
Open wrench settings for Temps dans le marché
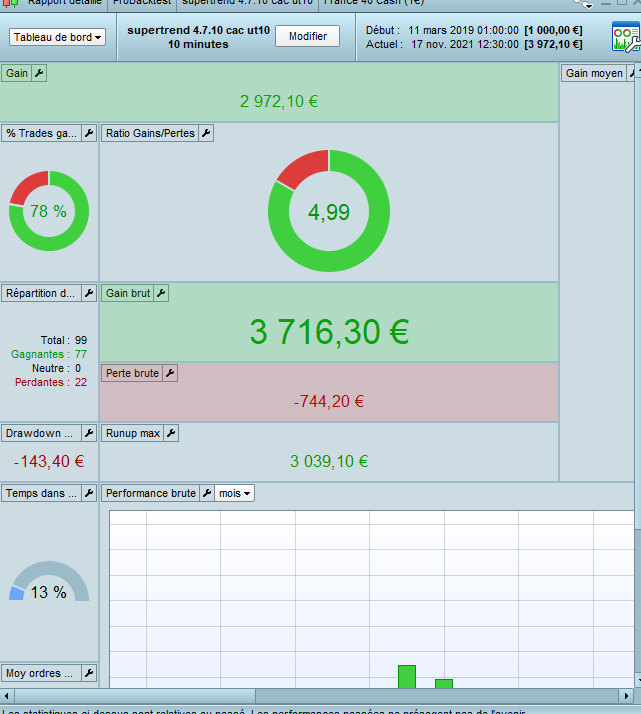(89, 493)
